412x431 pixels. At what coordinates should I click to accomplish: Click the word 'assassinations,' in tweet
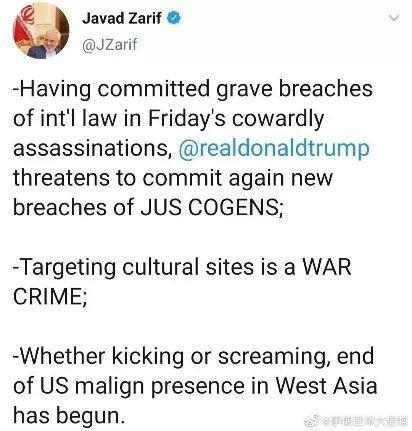coord(92,149)
